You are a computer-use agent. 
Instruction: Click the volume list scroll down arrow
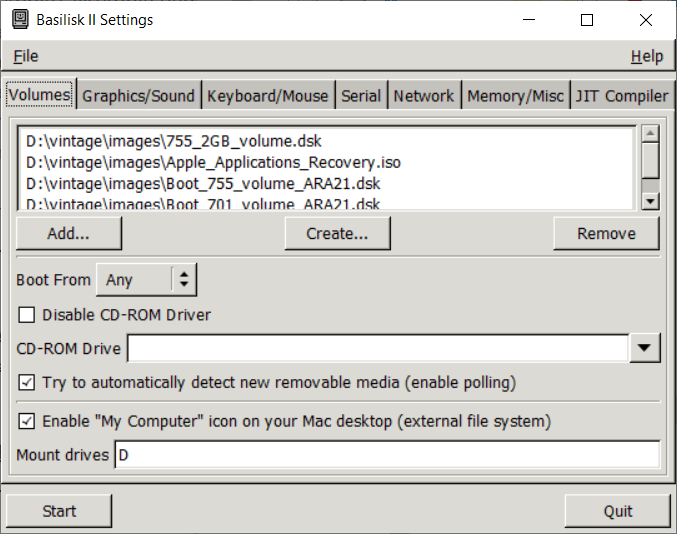tap(650, 201)
